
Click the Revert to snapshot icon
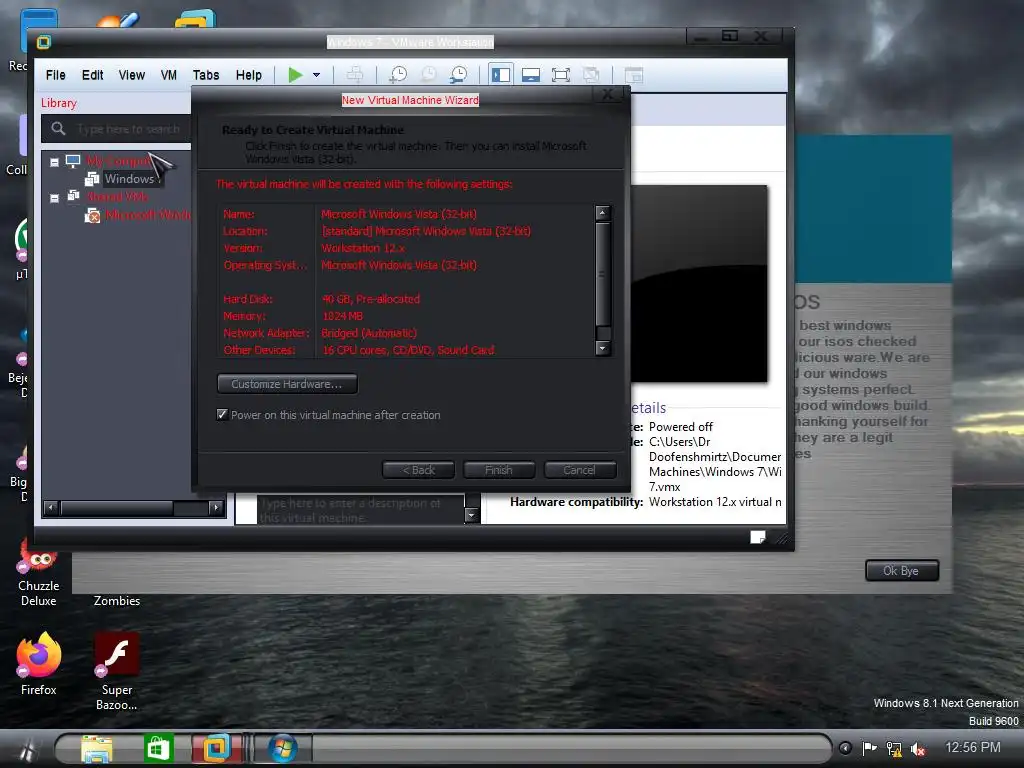click(x=428, y=75)
